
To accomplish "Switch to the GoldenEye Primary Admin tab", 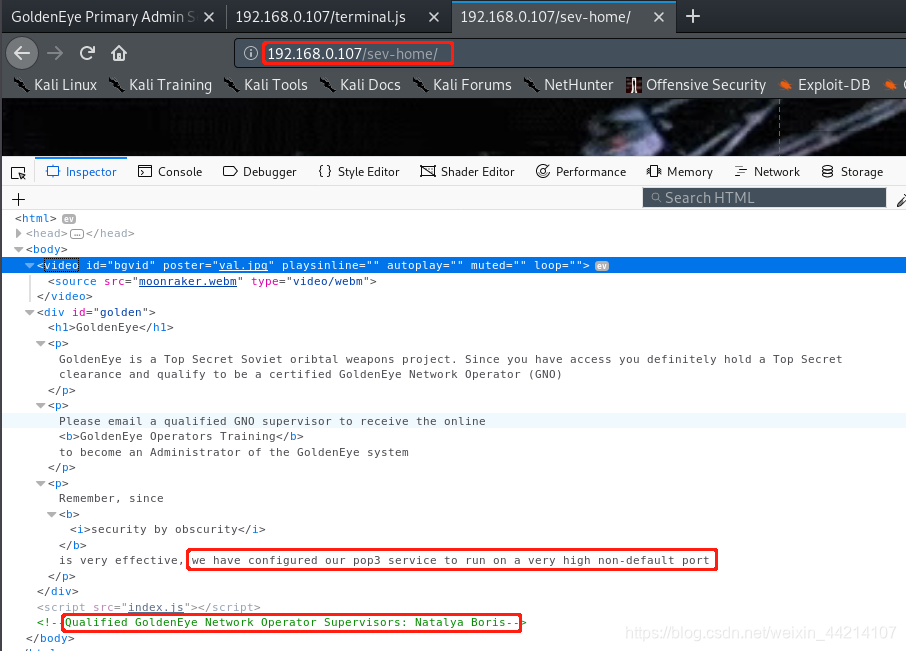I will pyautogui.click(x=103, y=17).
